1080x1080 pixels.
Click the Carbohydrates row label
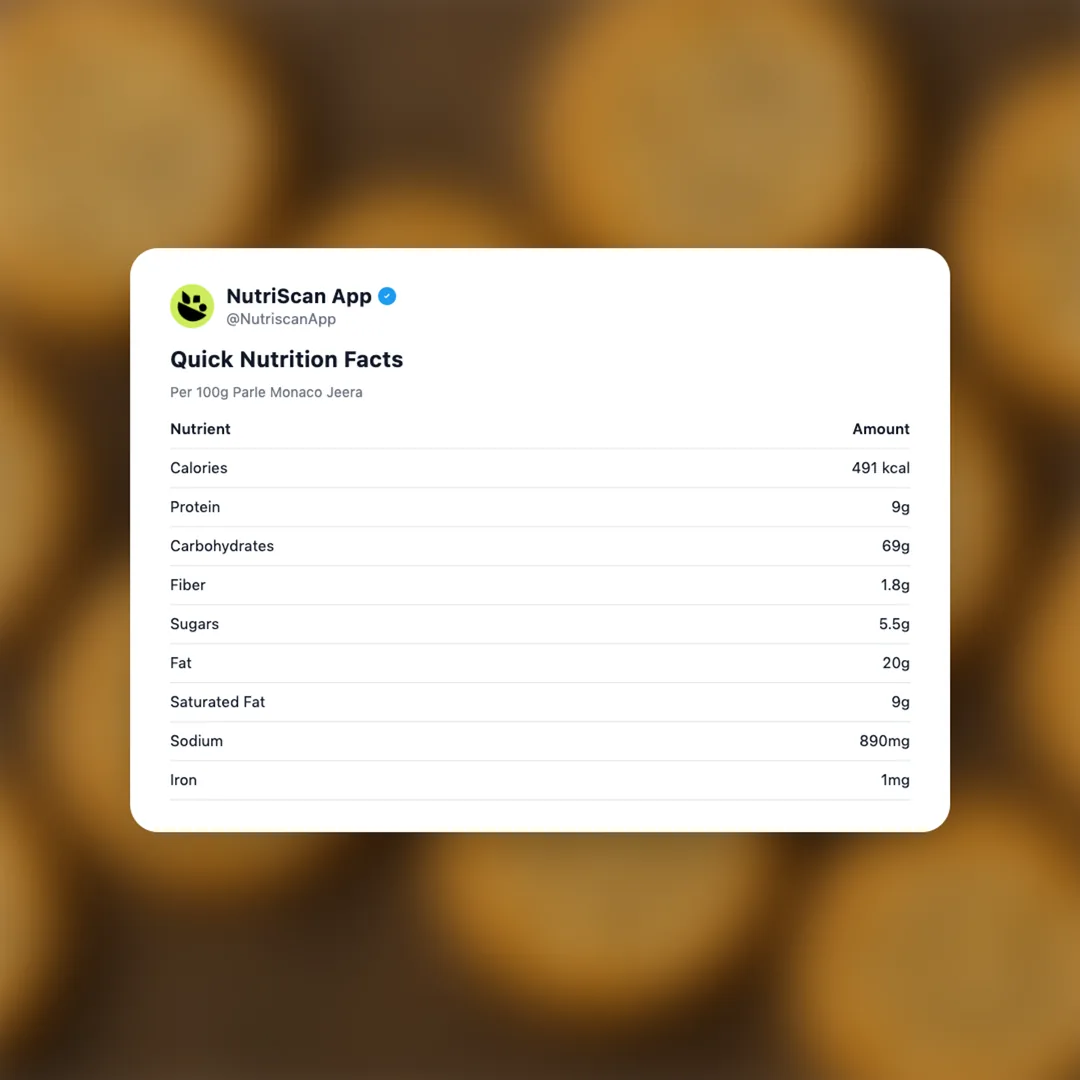222,546
